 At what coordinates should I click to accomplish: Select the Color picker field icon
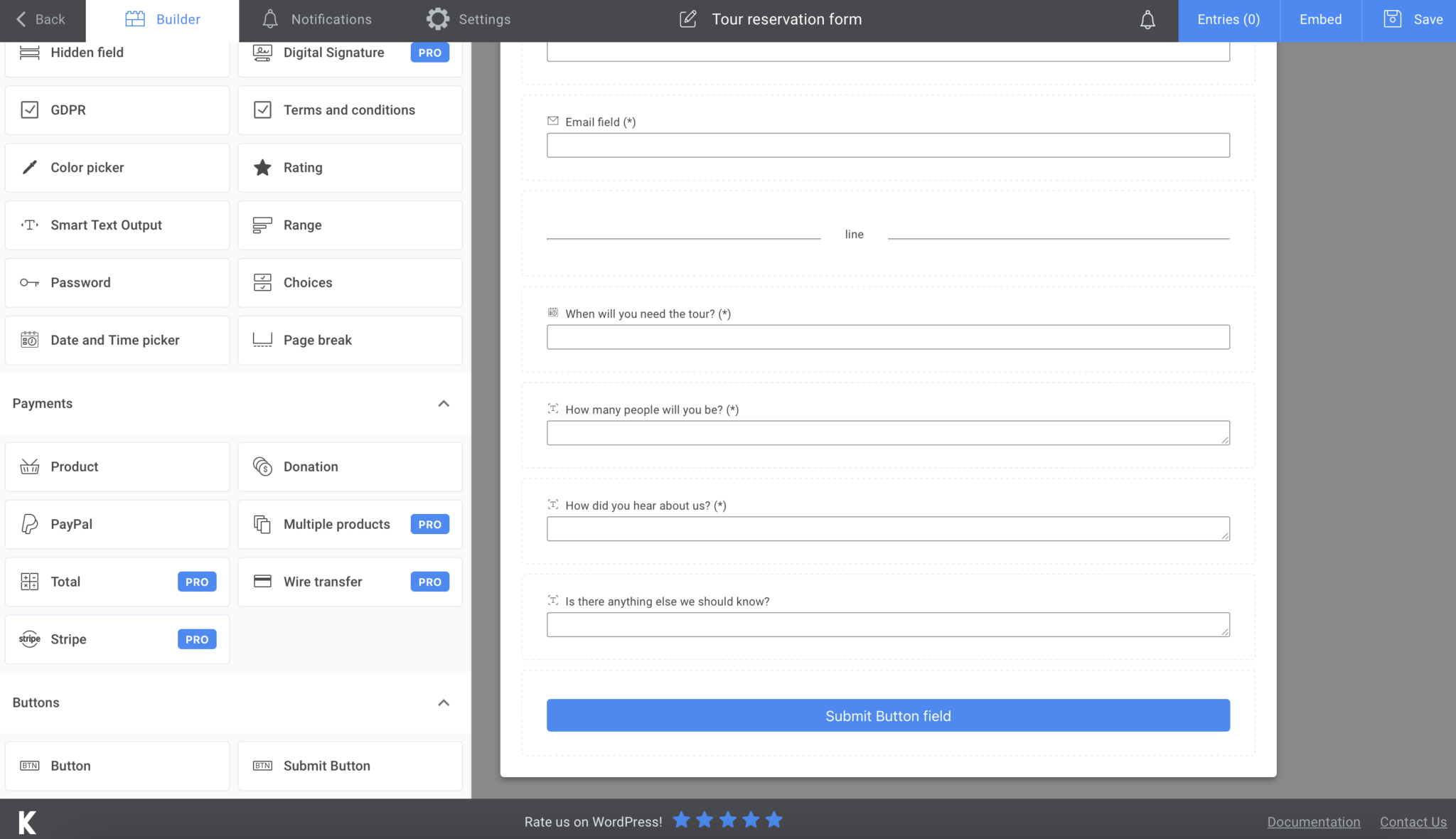pos(29,167)
